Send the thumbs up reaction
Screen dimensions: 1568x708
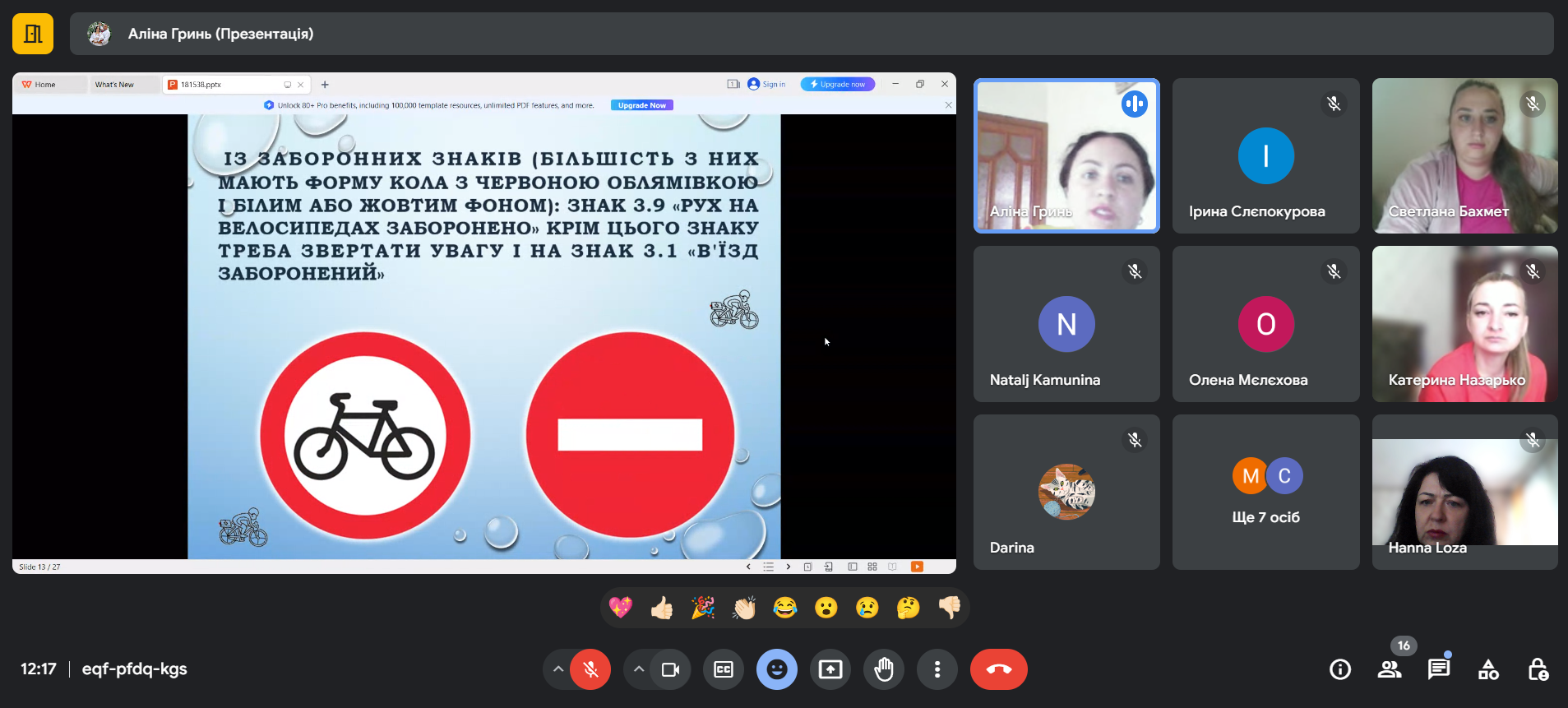[x=662, y=608]
